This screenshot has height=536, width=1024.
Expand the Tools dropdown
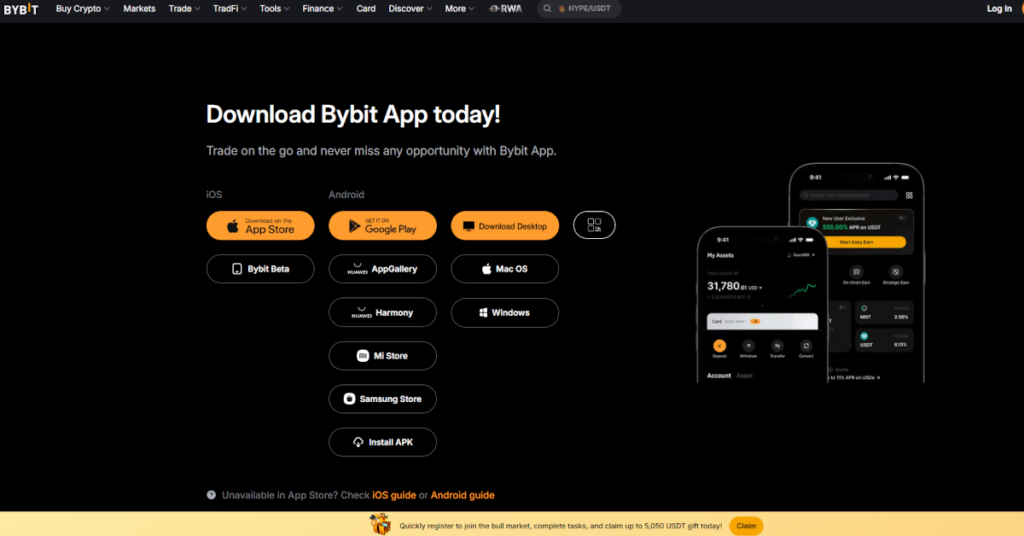[274, 8]
